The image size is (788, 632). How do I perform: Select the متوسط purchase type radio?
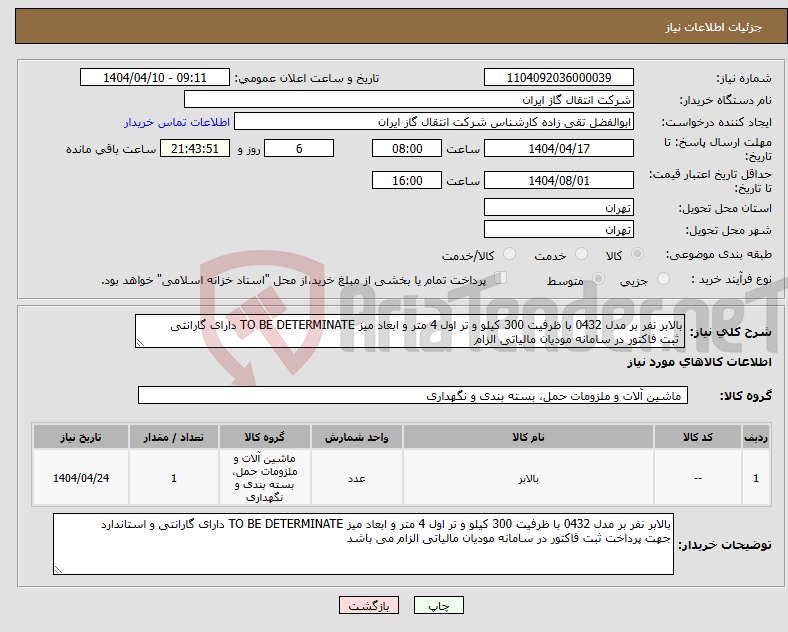coord(598,279)
